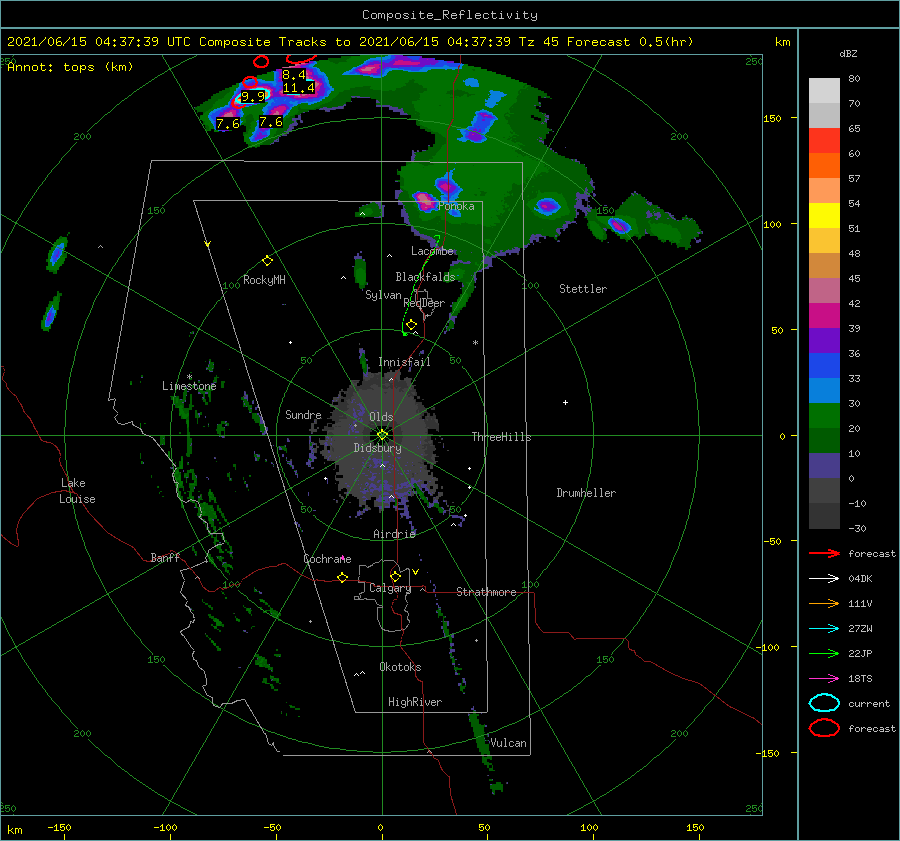Click the HighRiver city label
The image size is (900, 841).
point(415,702)
